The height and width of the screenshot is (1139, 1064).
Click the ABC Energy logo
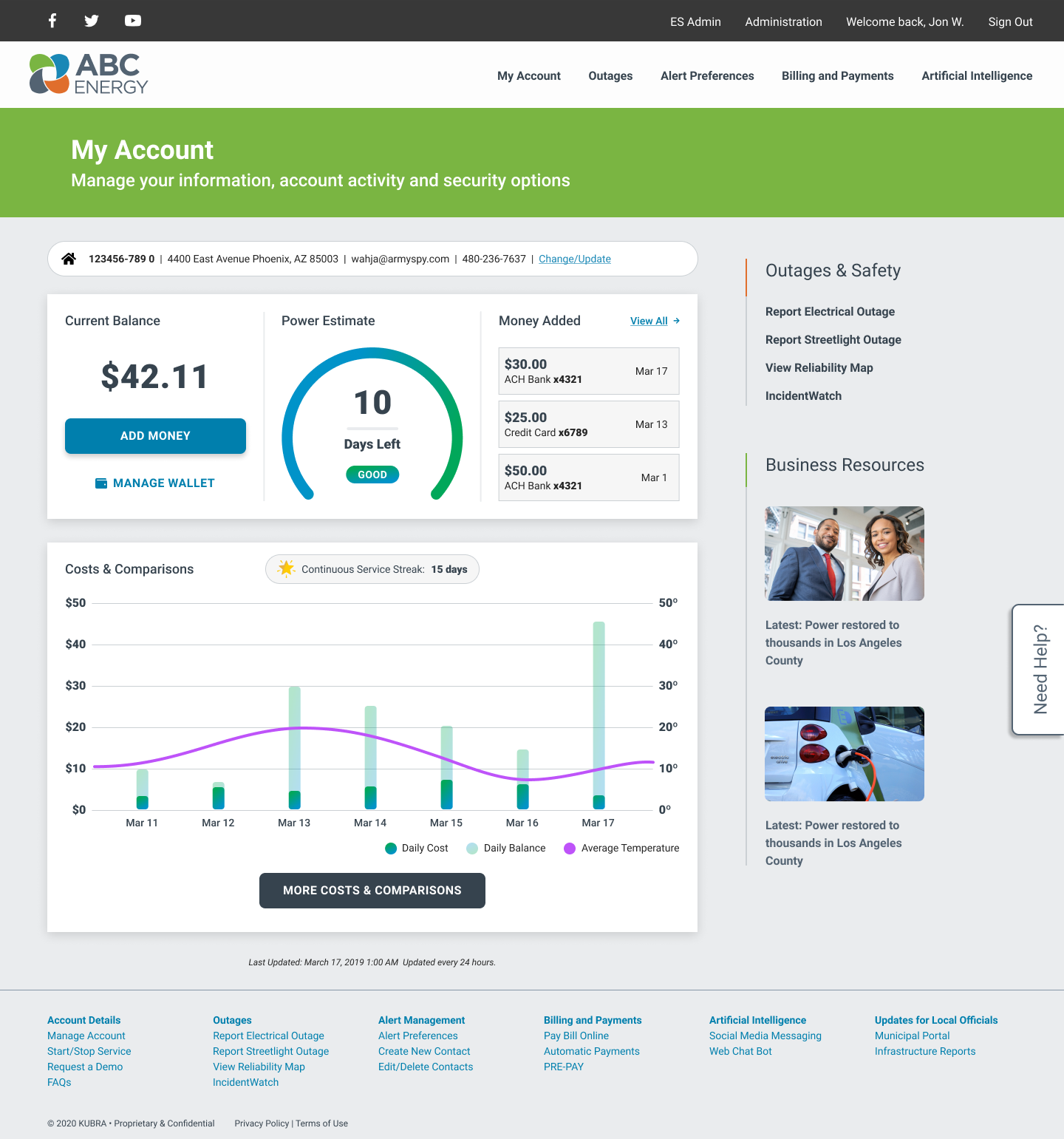(89, 74)
